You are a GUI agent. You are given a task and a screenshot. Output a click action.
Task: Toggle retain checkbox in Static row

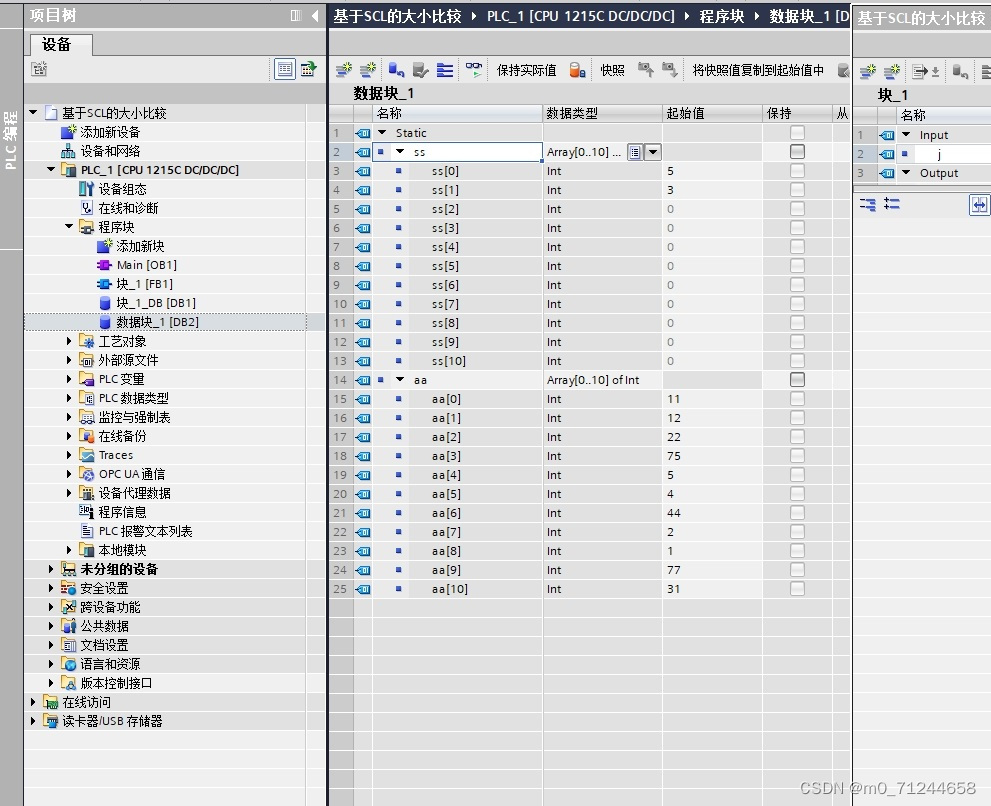tap(798, 133)
